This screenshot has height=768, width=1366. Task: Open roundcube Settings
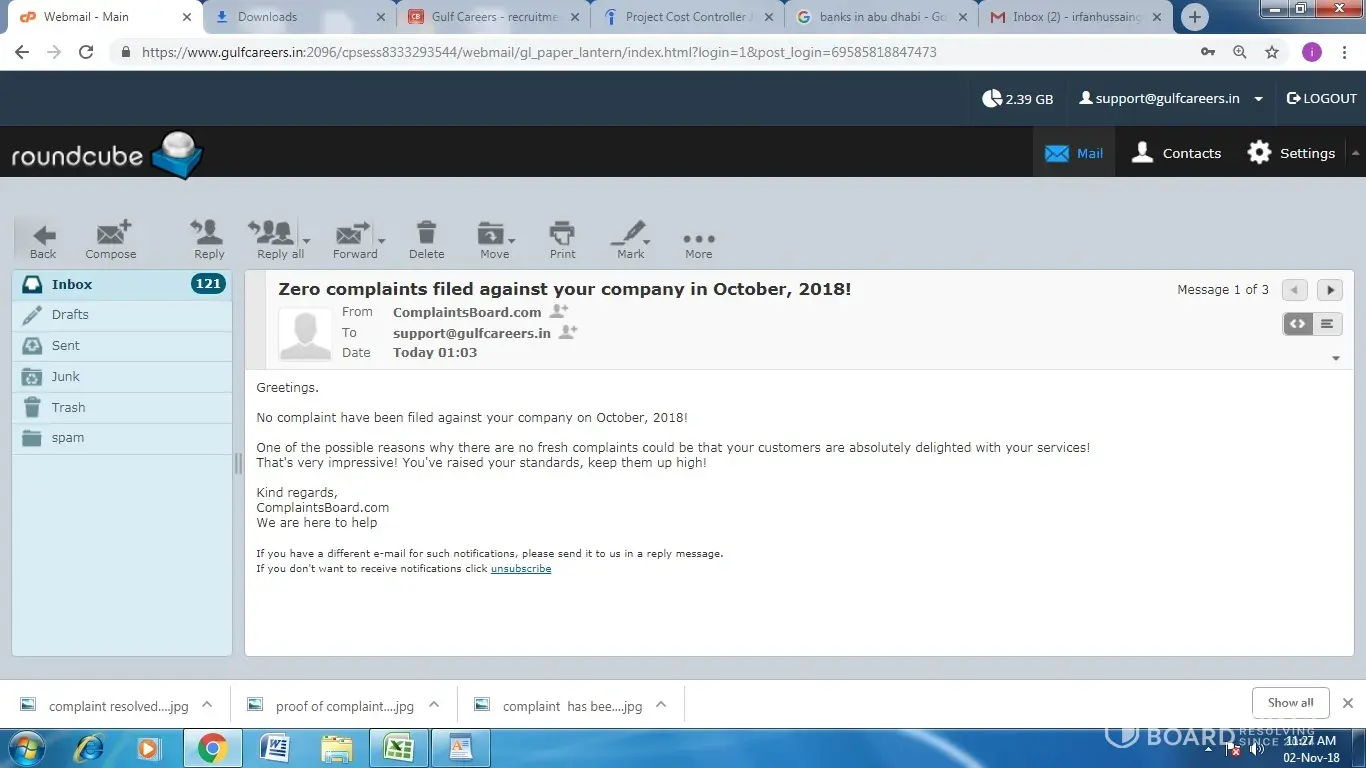coord(1291,153)
